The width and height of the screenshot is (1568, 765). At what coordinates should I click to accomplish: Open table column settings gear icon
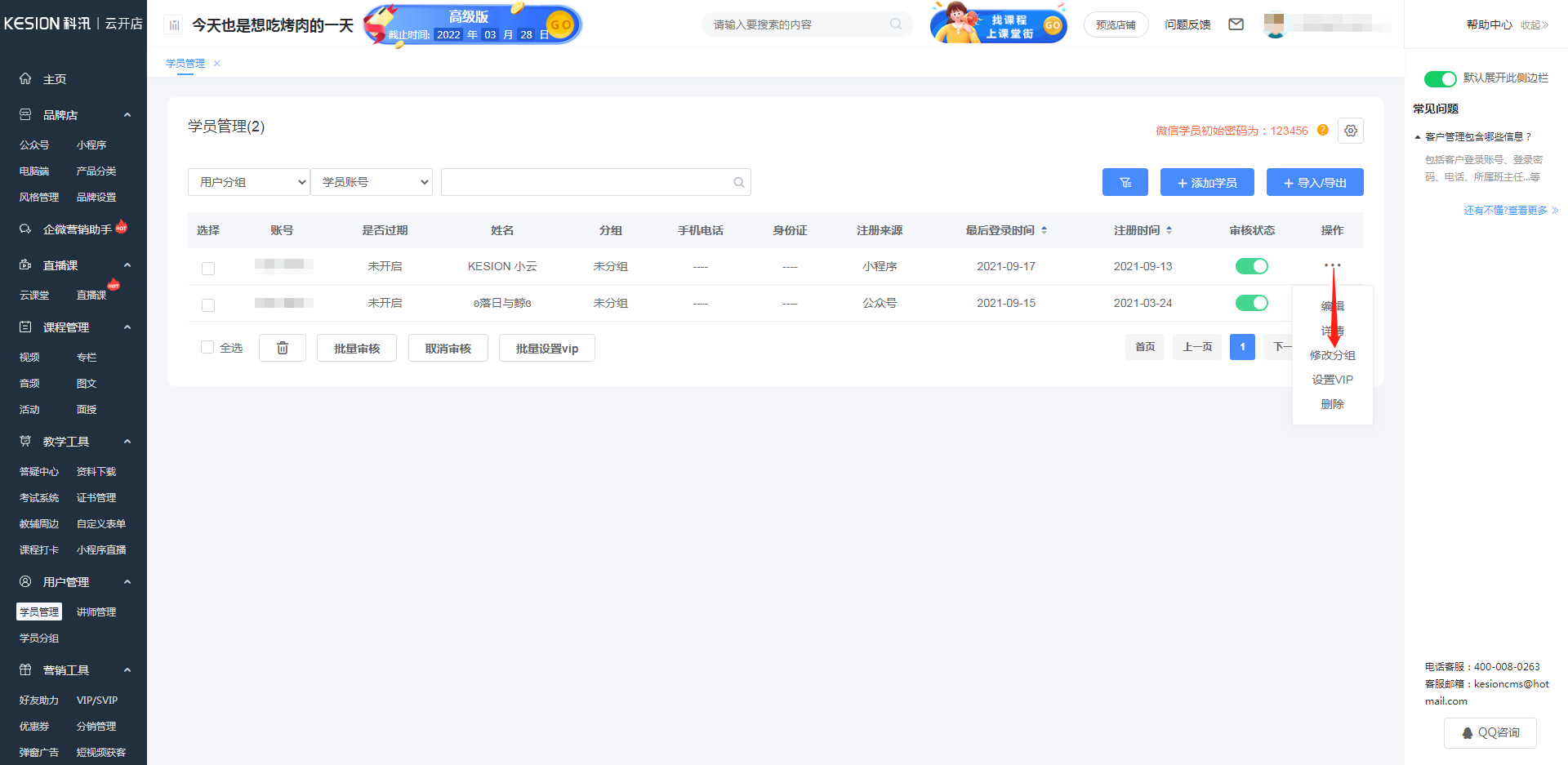coord(1351,131)
